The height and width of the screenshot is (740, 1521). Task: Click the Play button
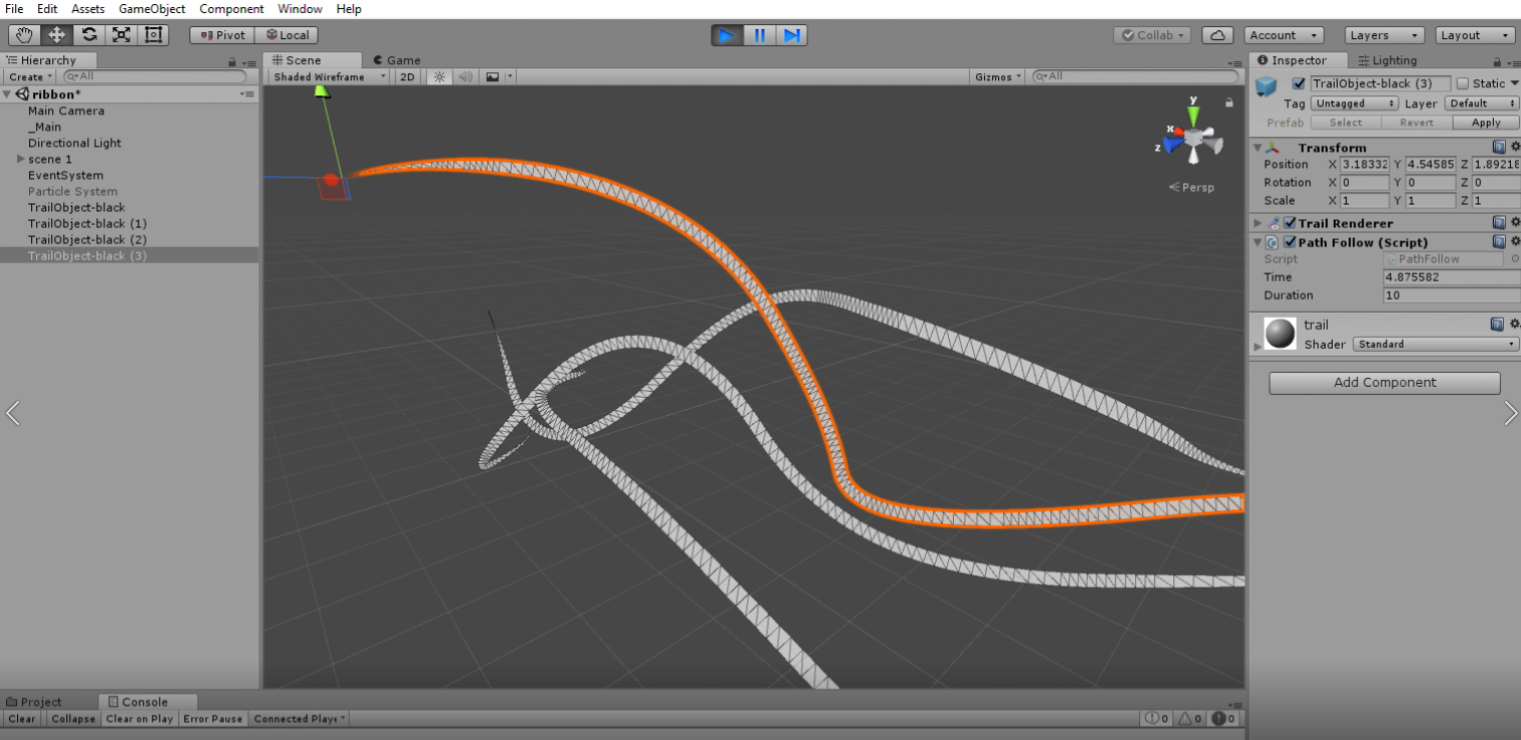727,35
